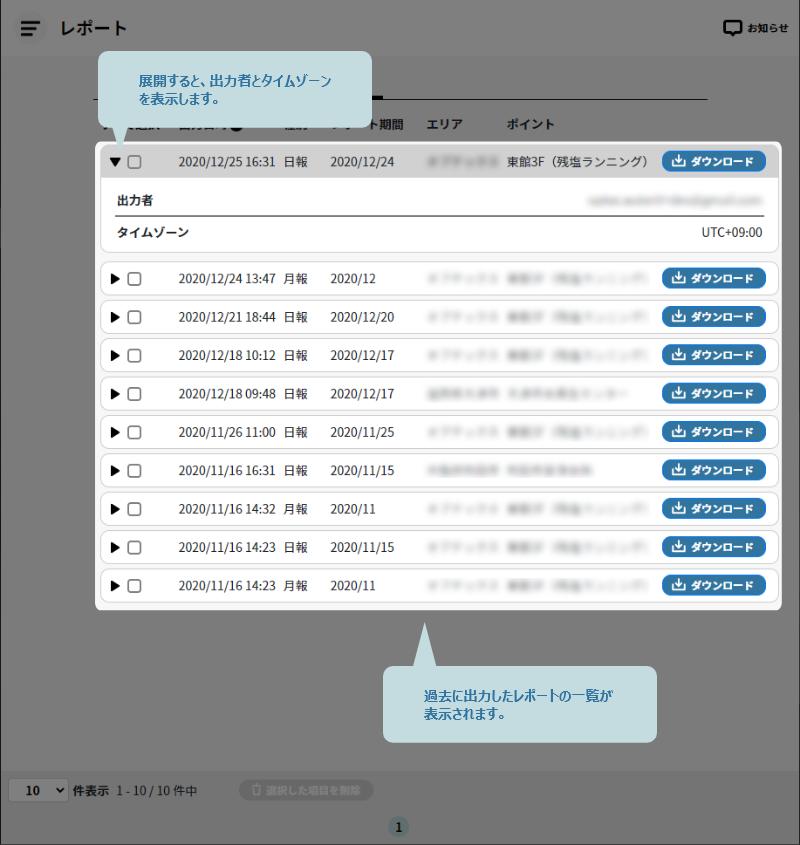Download the 2020/11/16 14:23 月報 report
800x845 pixels.
click(x=713, y=585)
